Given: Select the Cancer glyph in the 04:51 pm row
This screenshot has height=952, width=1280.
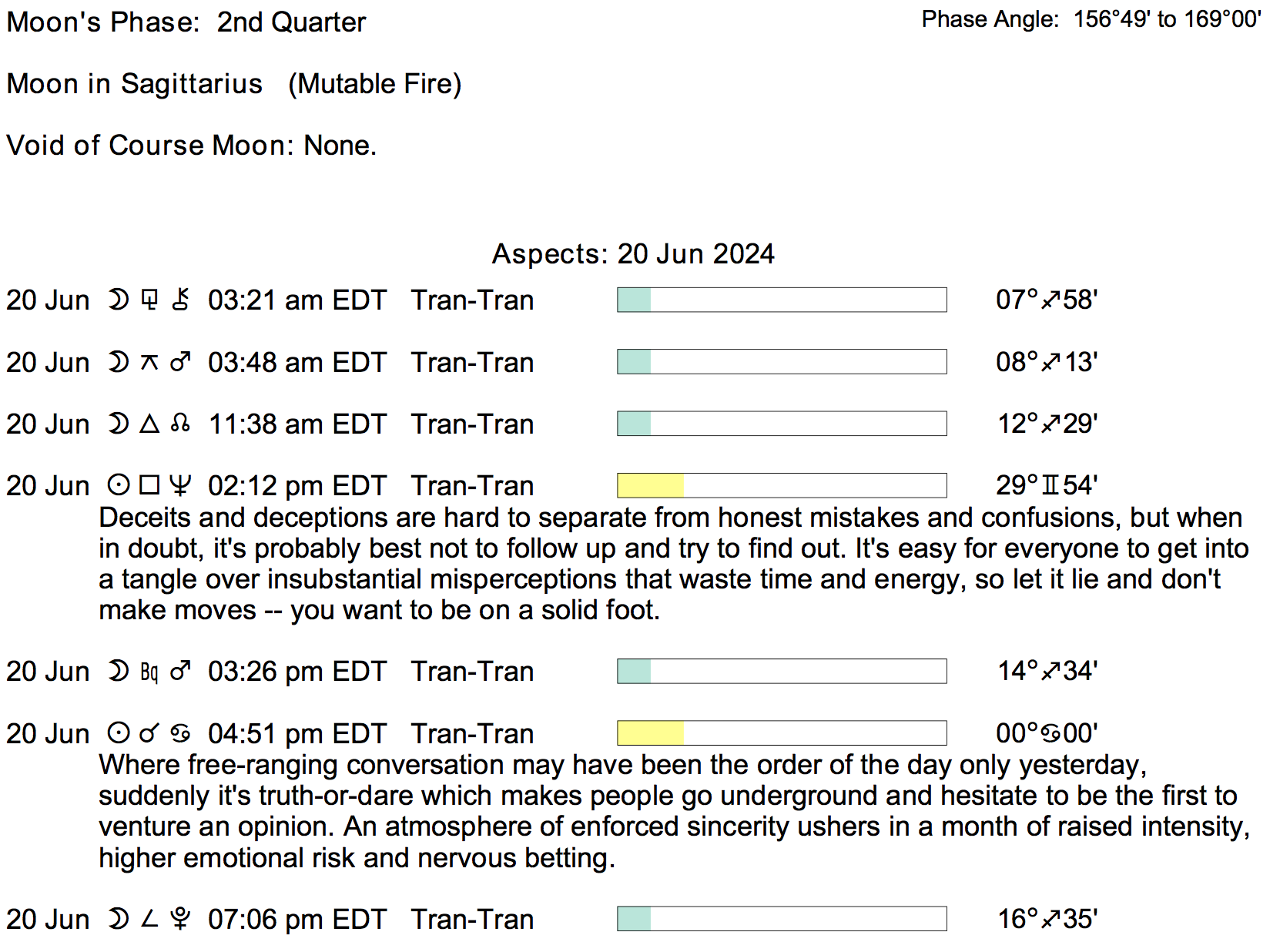Looking at the screenshot, I should pos(180,733).
